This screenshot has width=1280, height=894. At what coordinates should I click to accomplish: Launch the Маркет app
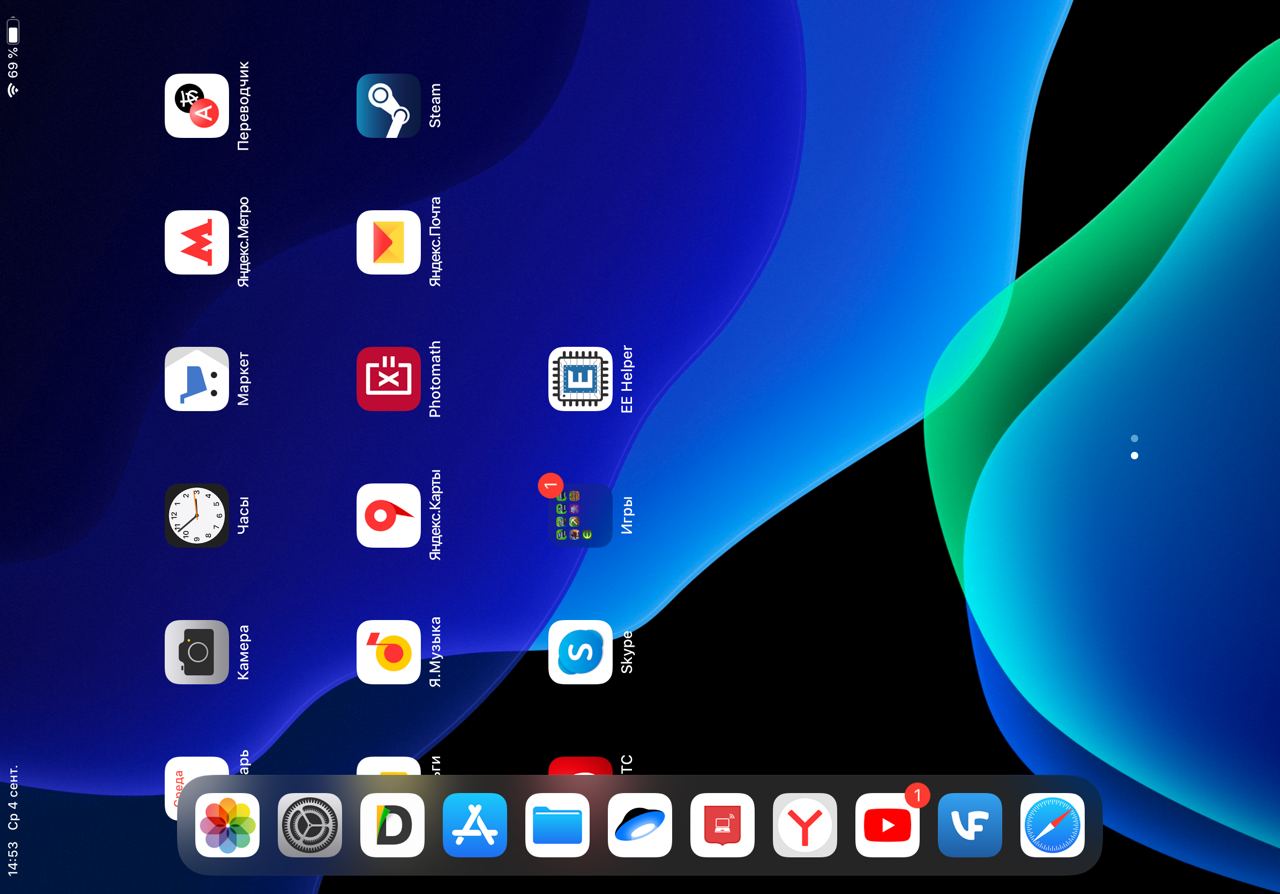pos(197,379)
